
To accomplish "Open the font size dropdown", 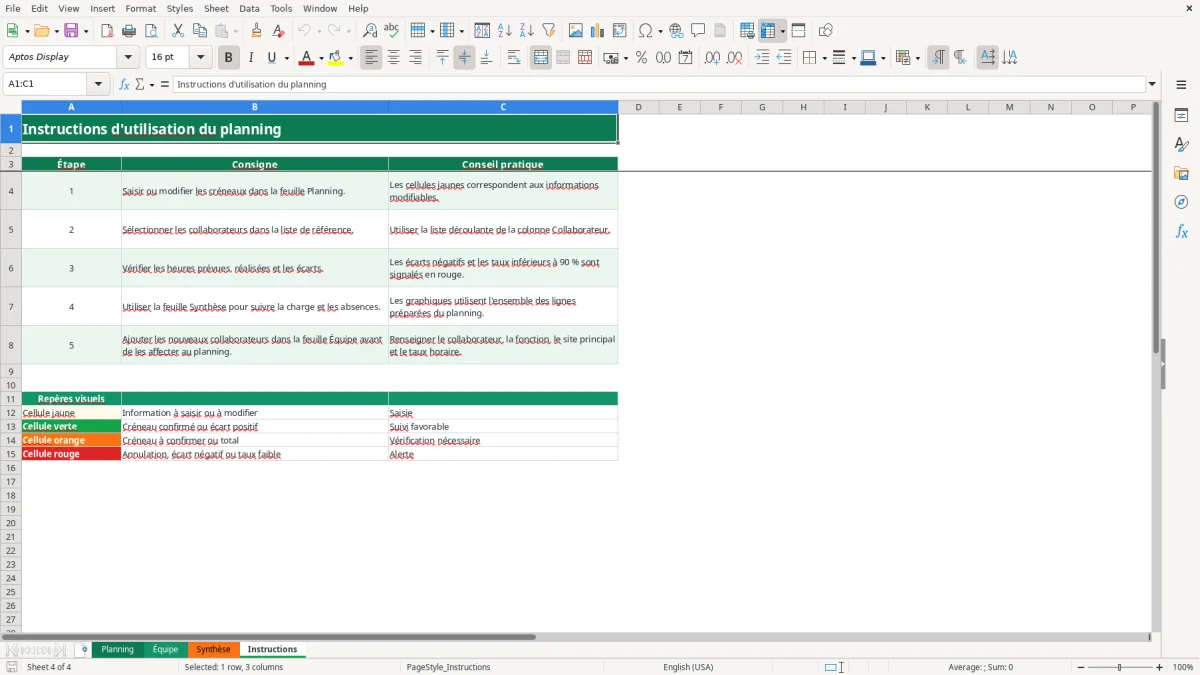I will [200, 58].
